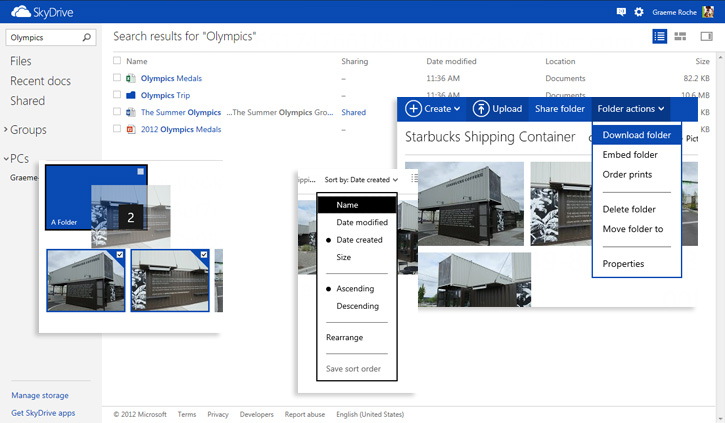
Task: Select Date modified sort option
Action: point(361,222)
